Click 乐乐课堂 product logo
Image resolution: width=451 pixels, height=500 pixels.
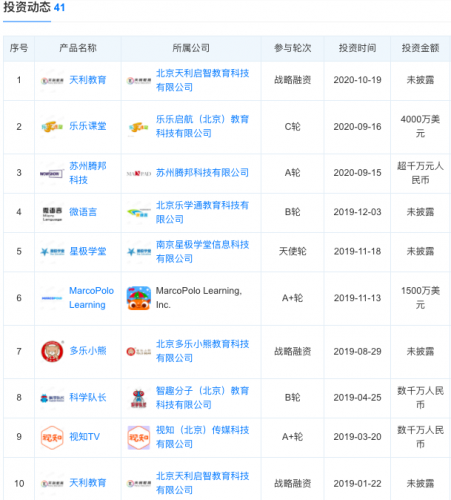point(52,127)
